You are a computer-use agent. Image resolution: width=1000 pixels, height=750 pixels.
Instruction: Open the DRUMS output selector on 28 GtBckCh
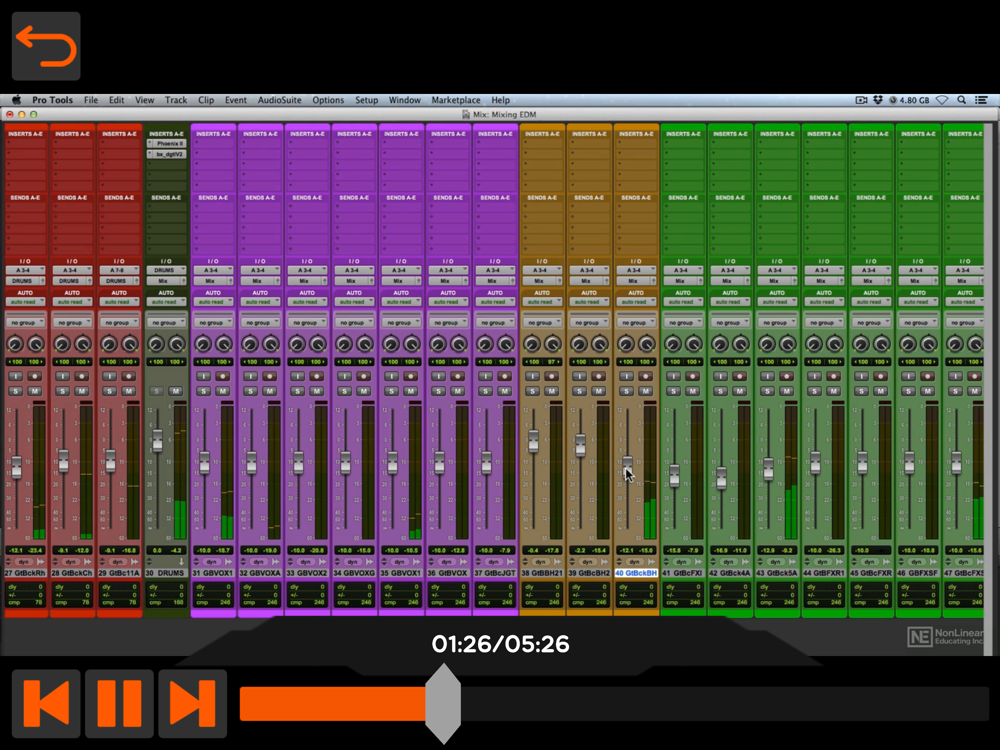[x=72, y=281]
